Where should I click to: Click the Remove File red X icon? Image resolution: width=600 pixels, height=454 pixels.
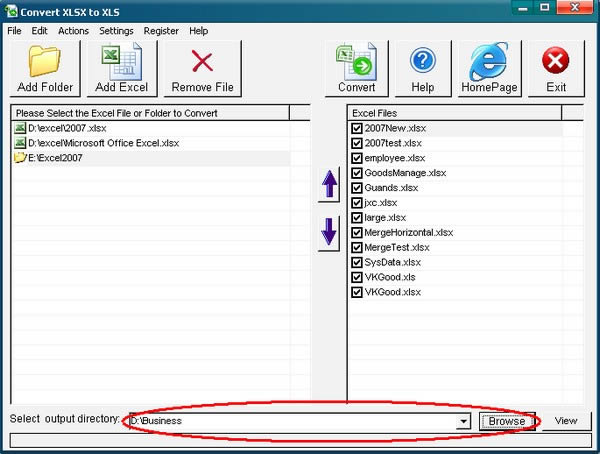pos(202,62)
